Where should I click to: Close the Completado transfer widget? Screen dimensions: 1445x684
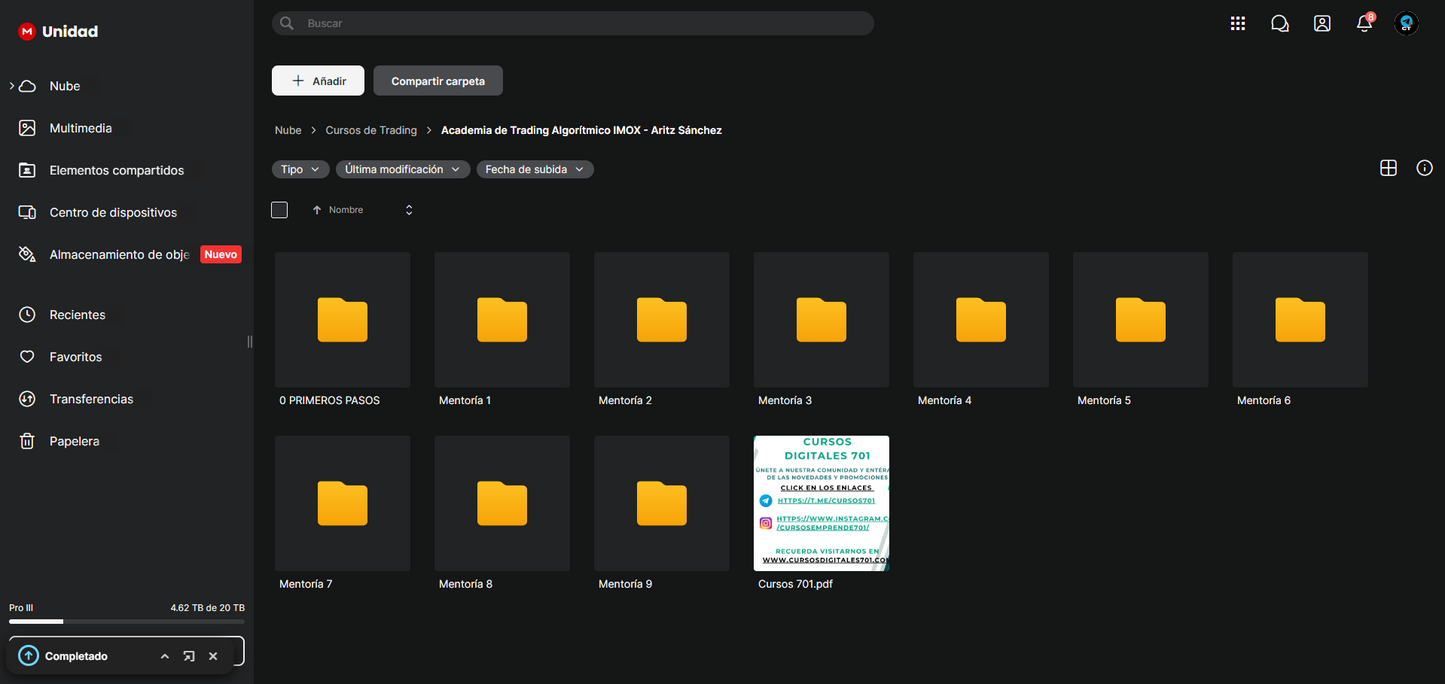[213, 656]
